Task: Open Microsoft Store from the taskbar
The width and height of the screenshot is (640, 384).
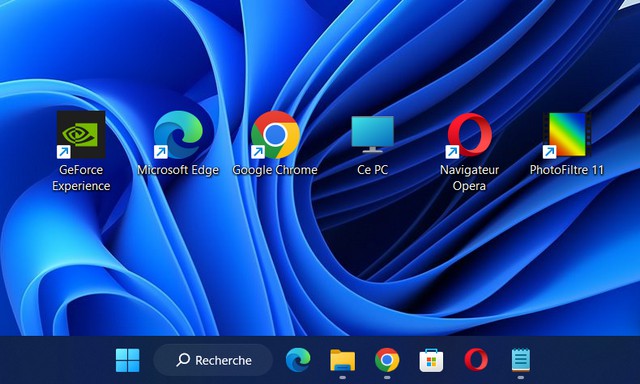Action: 431,360
